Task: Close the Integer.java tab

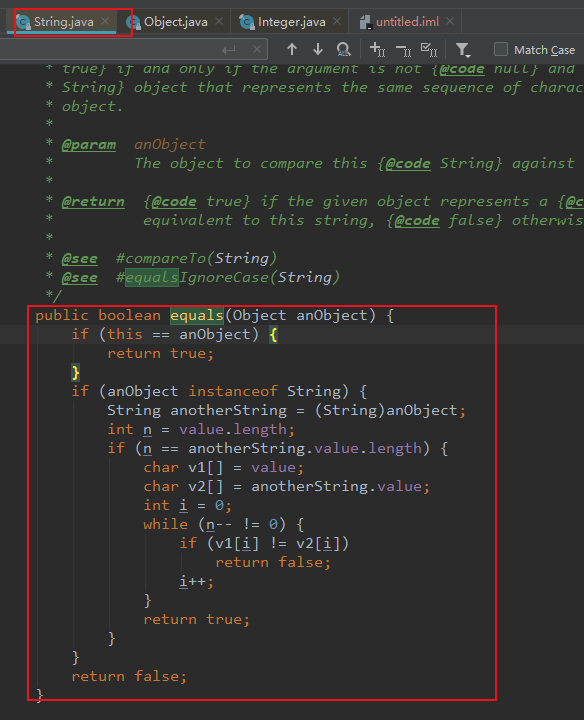Action: [x=337, y=21]
